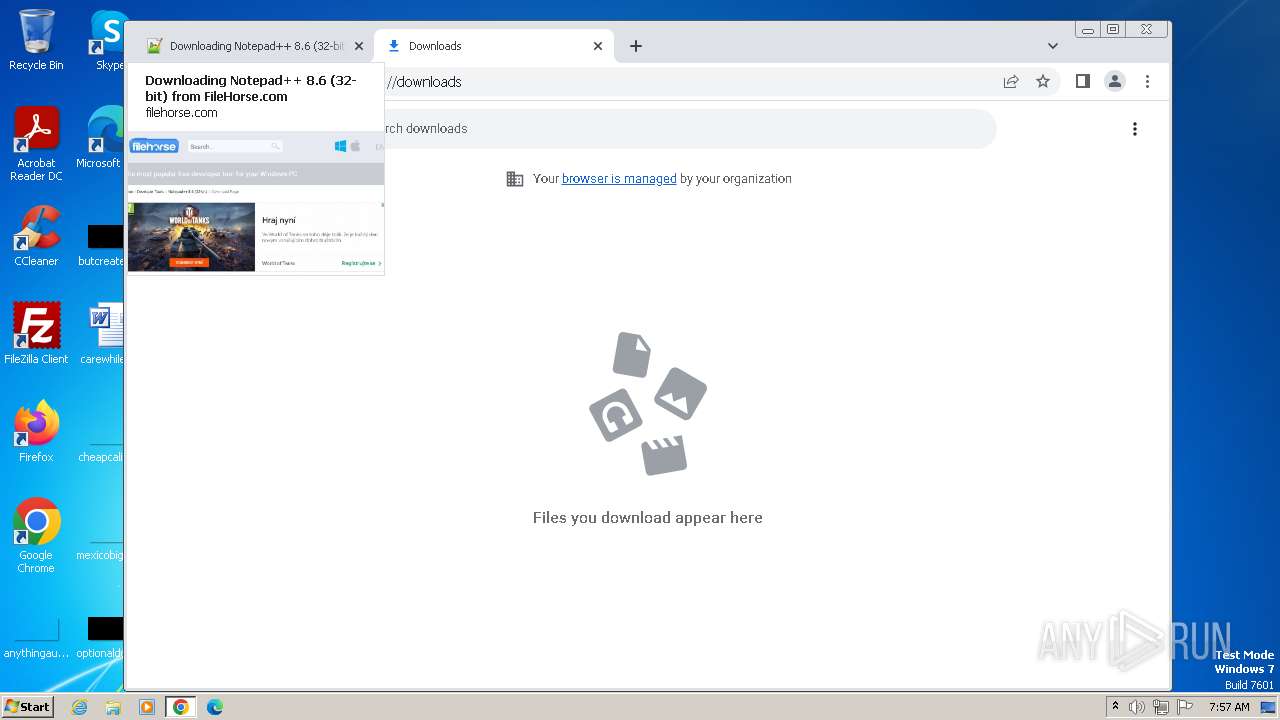Viewport: 1280px width, 720px height.
Task: Open Chrome's three-dot main menu
Action: [x=1147, y=82]
